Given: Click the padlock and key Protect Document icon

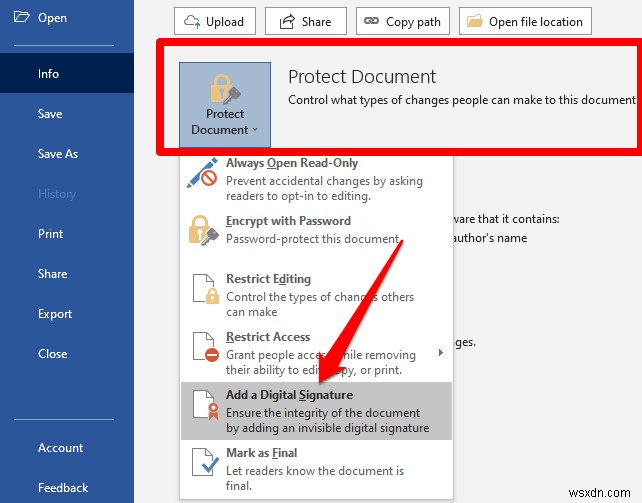Looking at the screenshot, I should pyautogui.click(x=225, y=88).
